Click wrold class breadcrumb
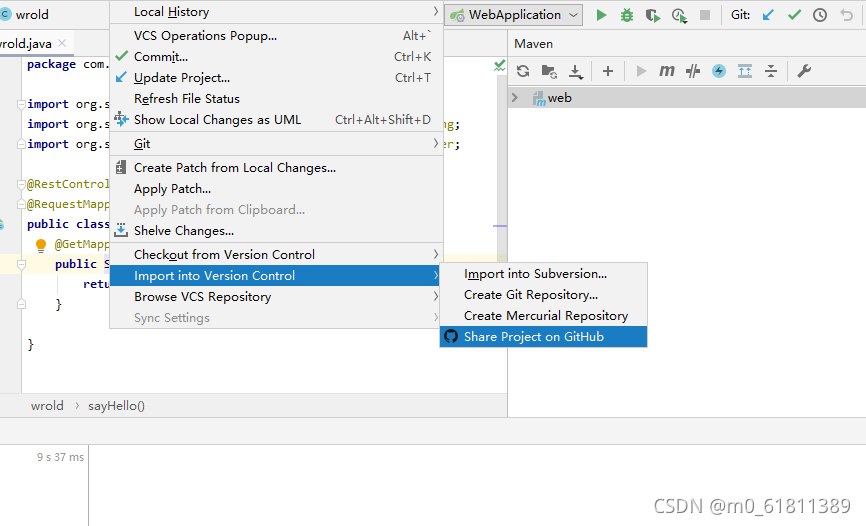Viewport: 866px width, 526px height. click(47, 406)
